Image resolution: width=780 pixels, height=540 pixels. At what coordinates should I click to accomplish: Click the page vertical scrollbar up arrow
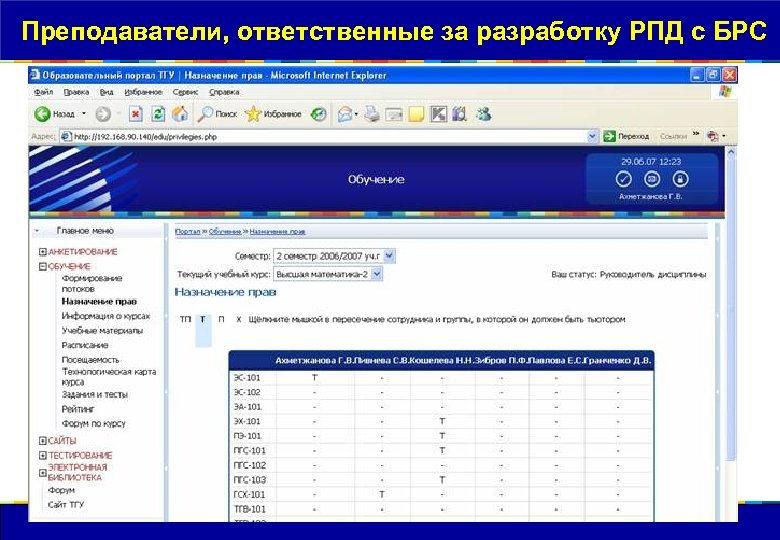[x=731, y=152]
